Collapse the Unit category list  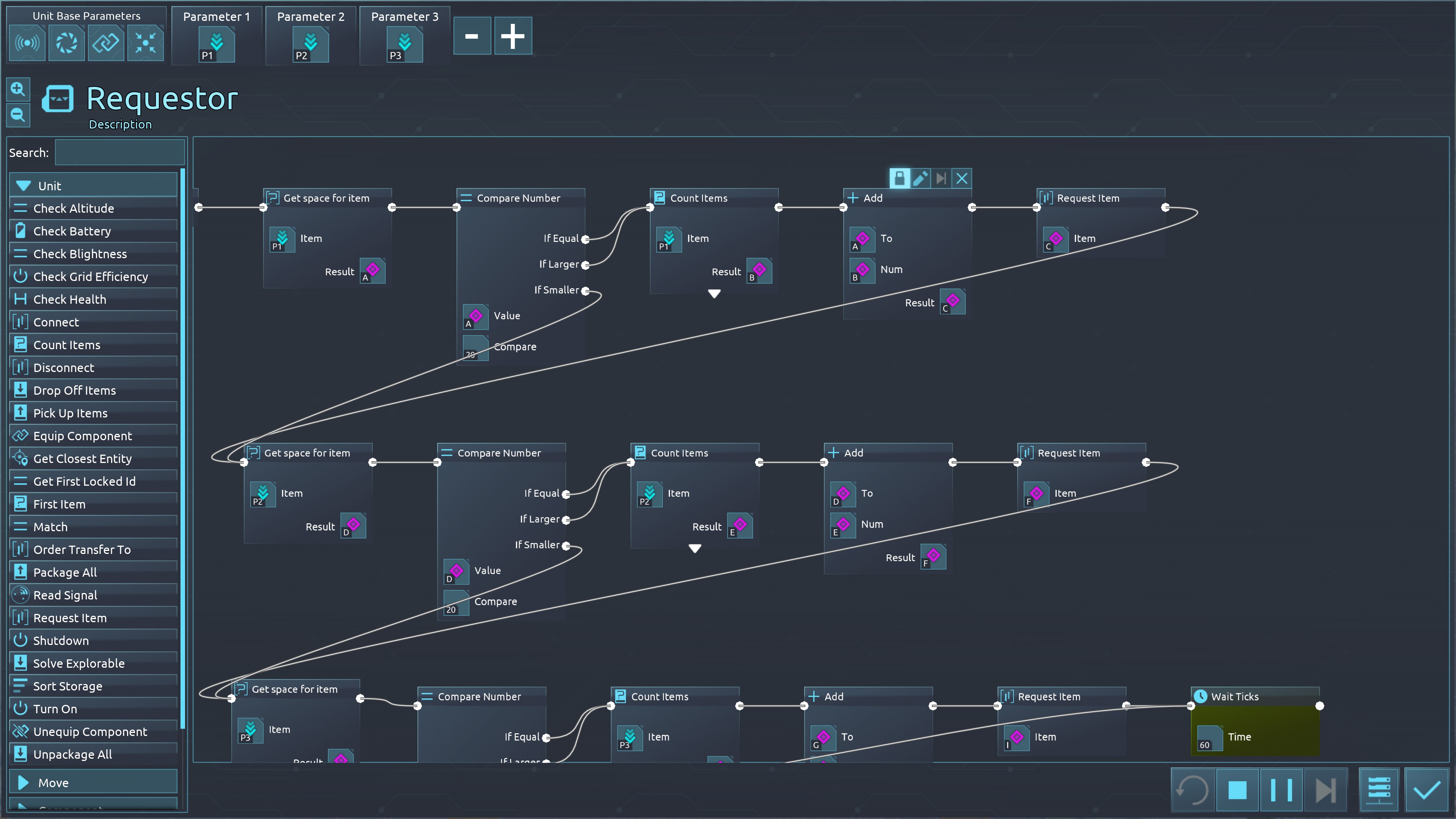tap(24, 185)
